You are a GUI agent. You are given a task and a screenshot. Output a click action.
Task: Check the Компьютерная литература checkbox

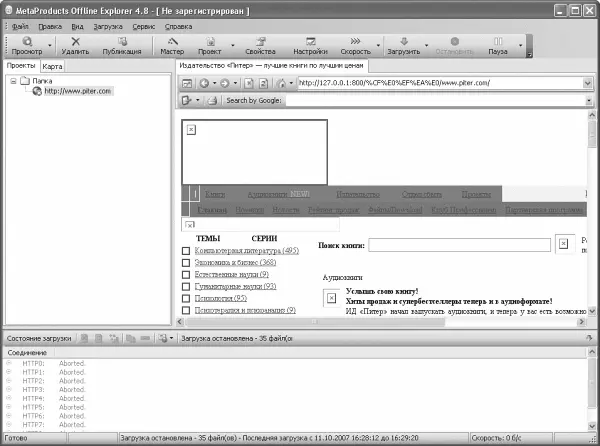point(186,251)
